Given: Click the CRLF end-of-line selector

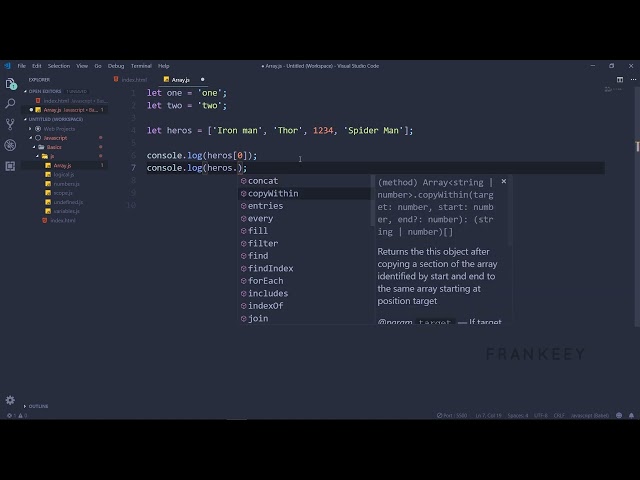Looking at the screenshot, I should [559, 416].
